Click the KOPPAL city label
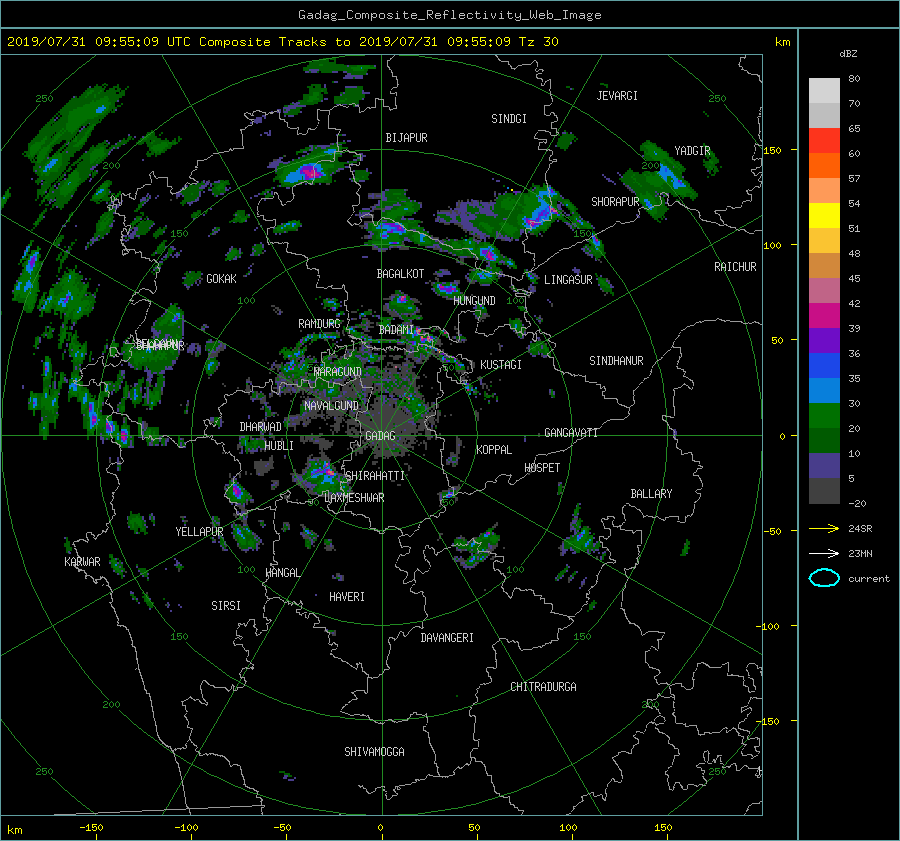 (x=494, y=450)
